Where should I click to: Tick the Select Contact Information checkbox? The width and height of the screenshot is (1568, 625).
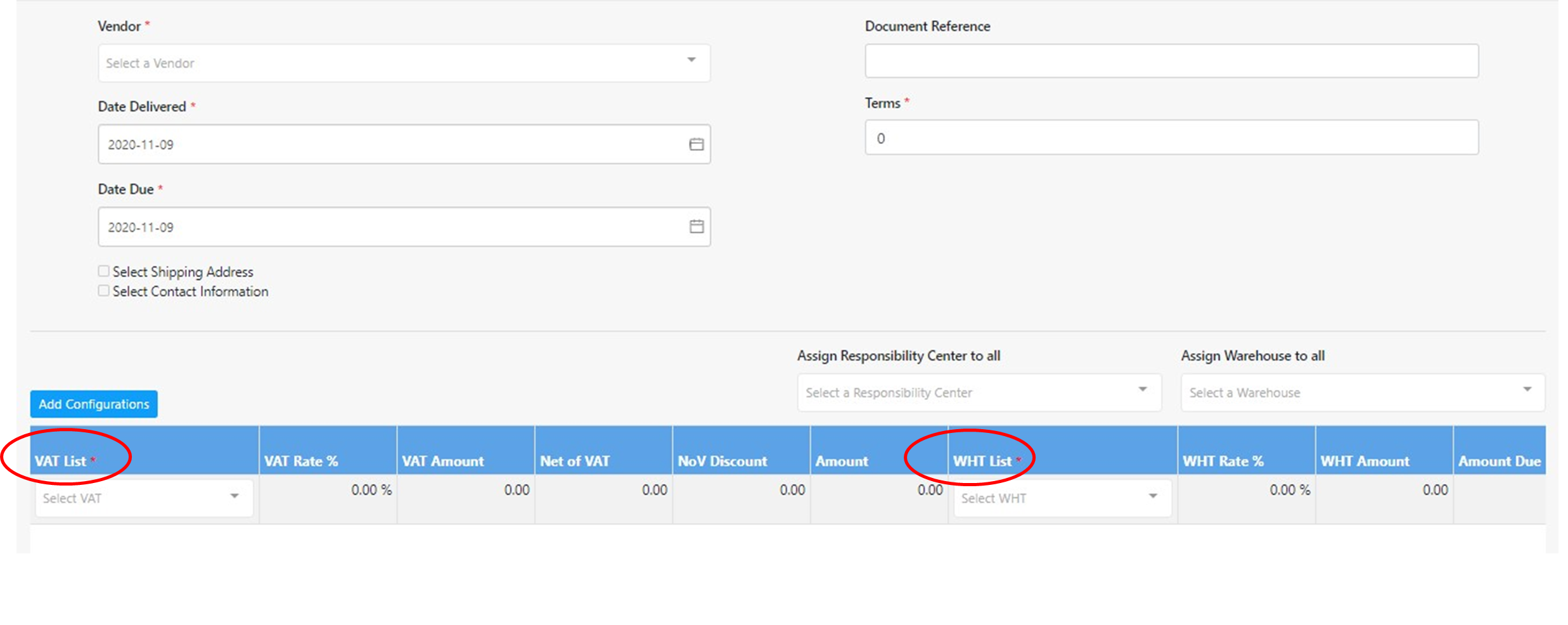point(104,291)
